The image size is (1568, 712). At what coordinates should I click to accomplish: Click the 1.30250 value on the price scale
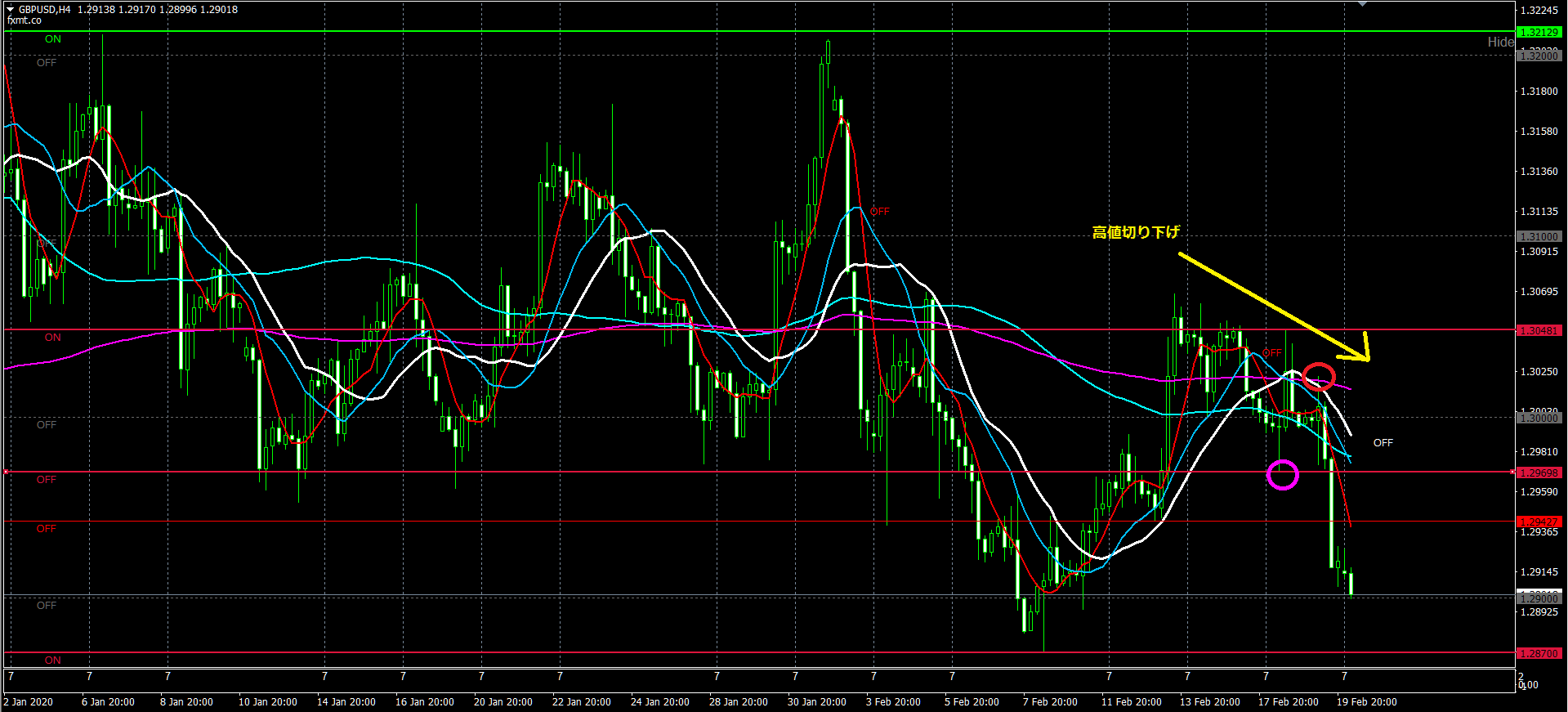pyautogui.click(x=1539, y=372)
